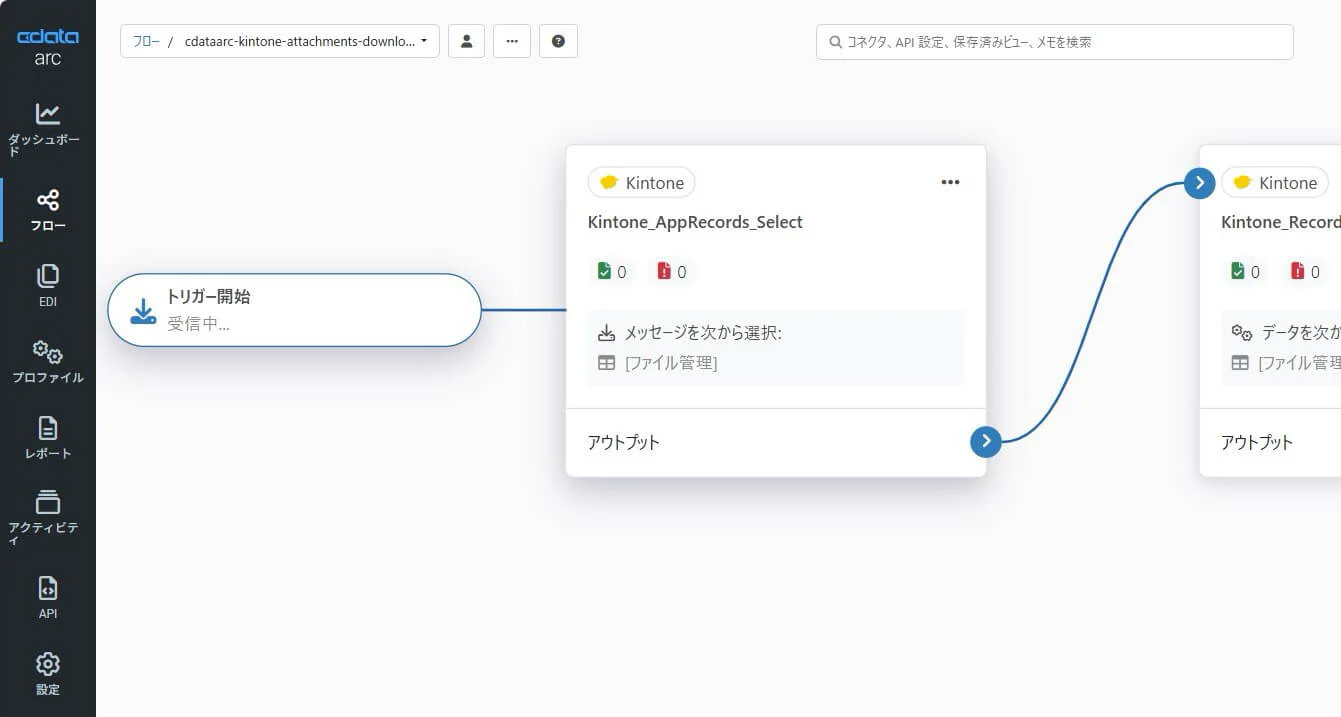This screenshot has height=717, width=1341.
Task: Click input arrow on second Kintone connector
Action: click(x=1199, y=182)
